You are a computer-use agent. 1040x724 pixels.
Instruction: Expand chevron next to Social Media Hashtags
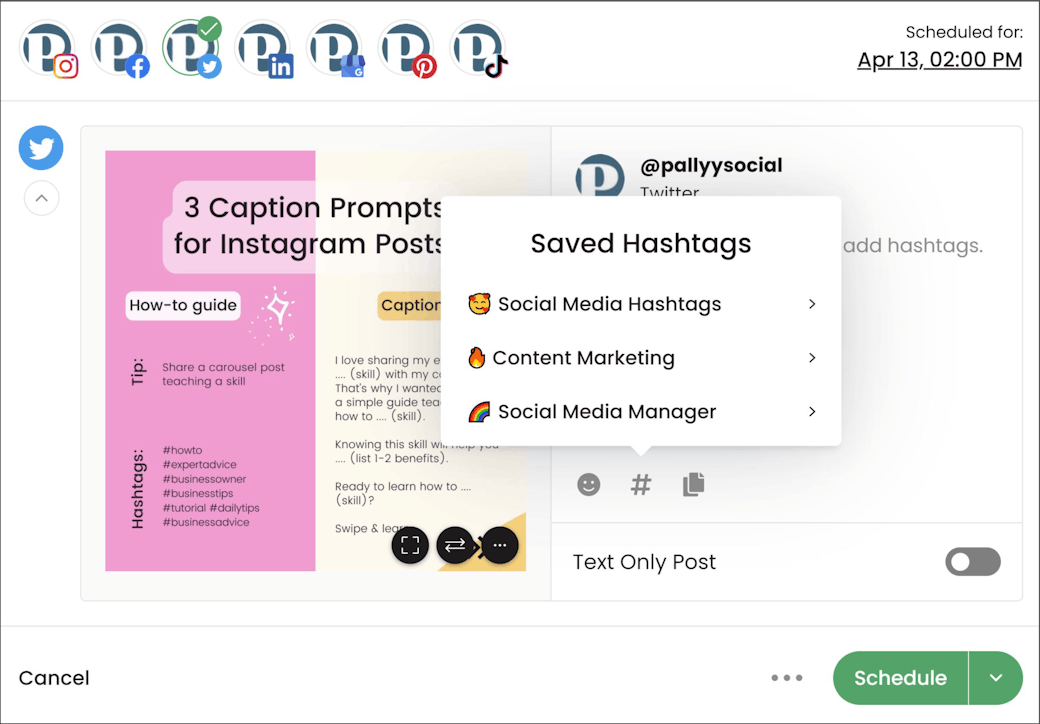point(812,304)
